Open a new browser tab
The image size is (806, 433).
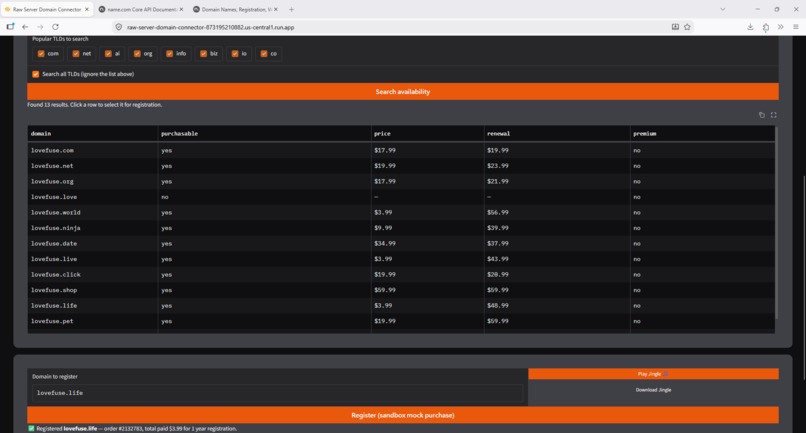291,9
